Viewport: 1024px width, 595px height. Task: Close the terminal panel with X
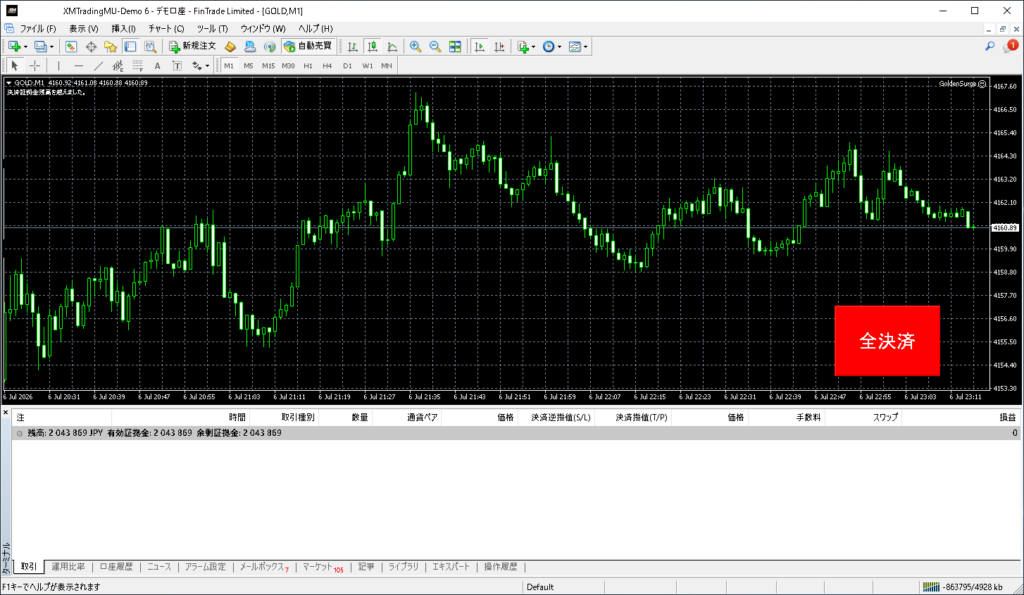click(5, 412)
